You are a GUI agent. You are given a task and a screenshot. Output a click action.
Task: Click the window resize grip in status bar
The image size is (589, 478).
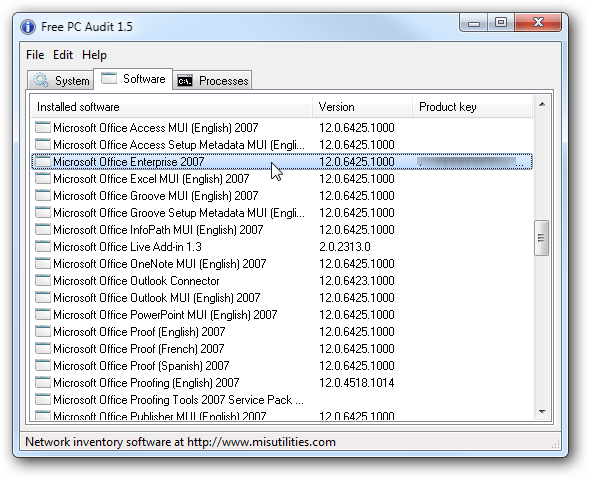pos(555,444)
